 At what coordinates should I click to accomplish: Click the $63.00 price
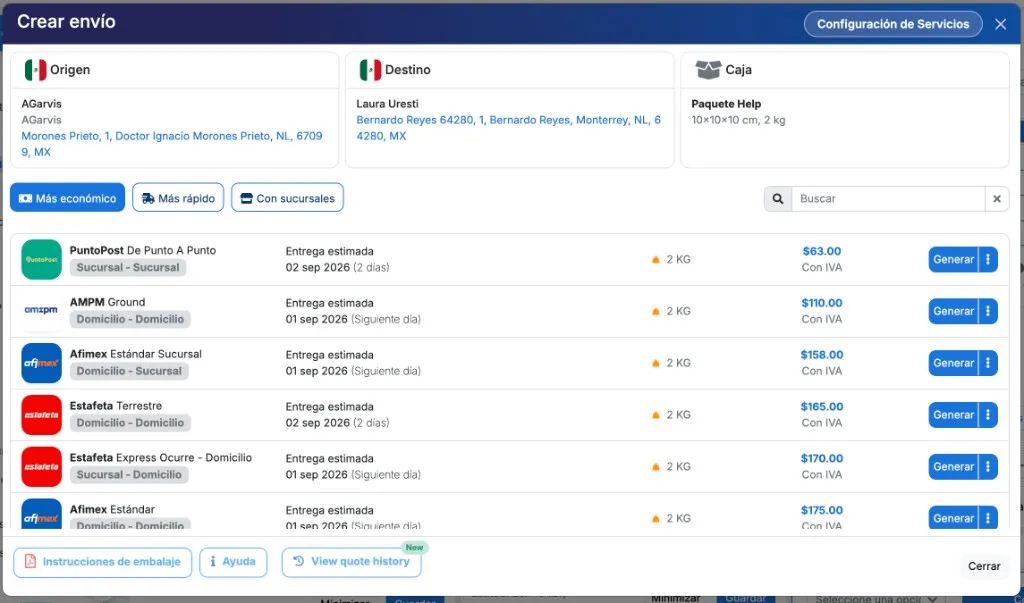point(822,251)
